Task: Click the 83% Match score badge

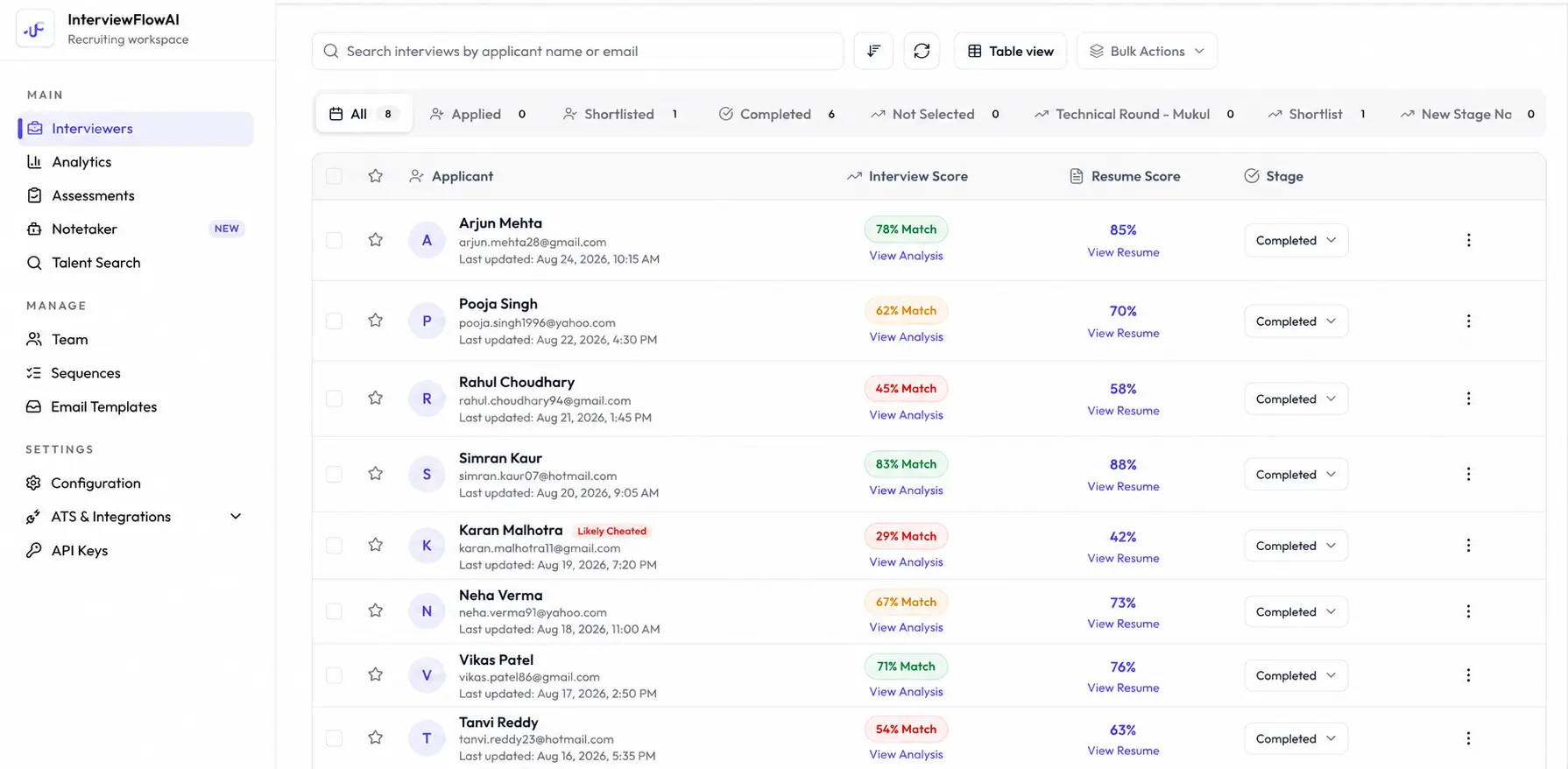Action: point(906,464)
